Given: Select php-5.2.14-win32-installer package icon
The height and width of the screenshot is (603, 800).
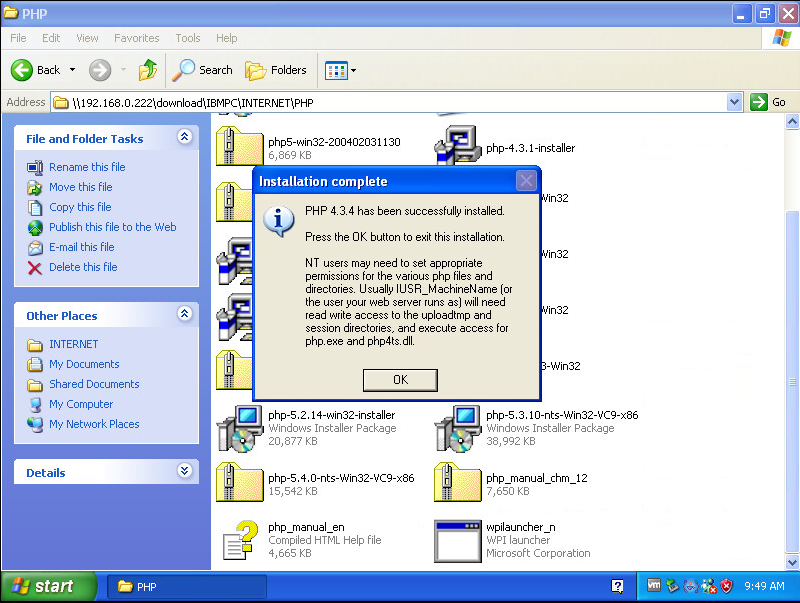Looking at the screenshot, I should pos(239,427).
